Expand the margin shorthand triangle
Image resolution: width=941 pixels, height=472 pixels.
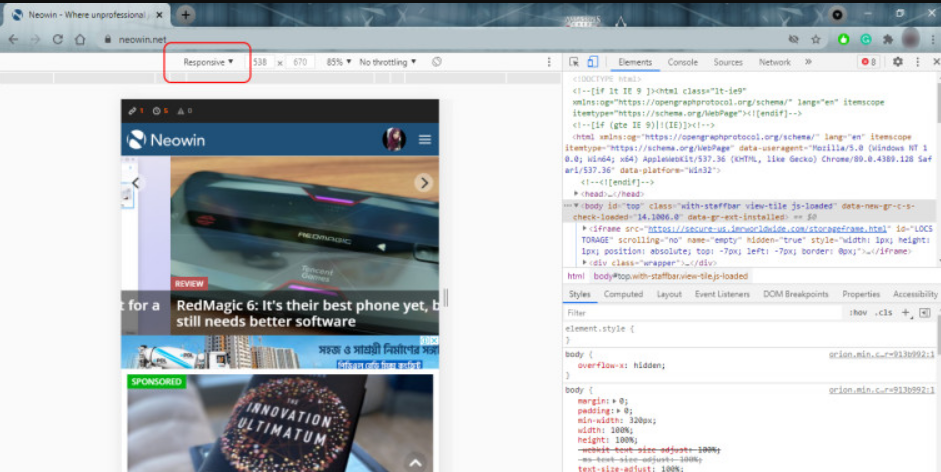(x=614, y=401)
